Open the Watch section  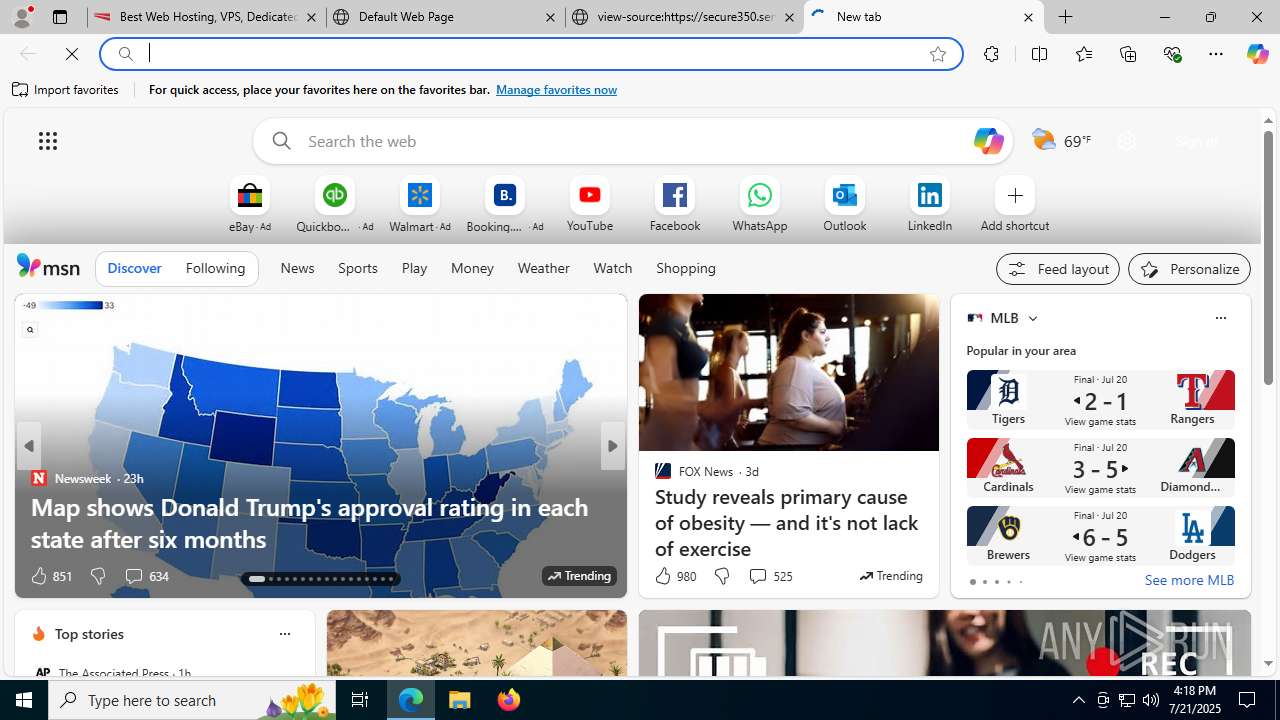[x=612, y=269]
